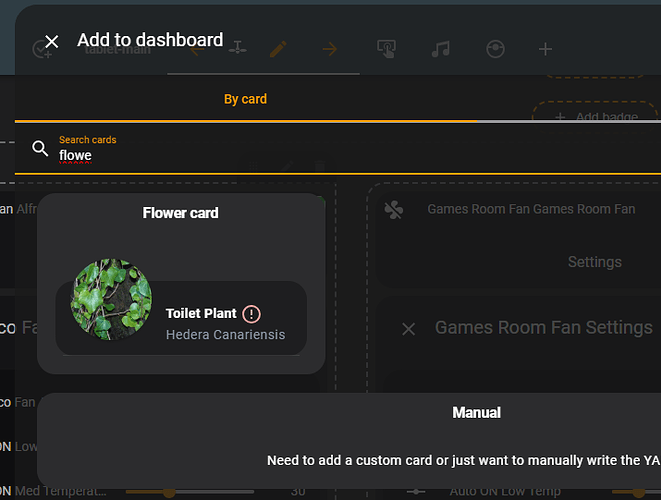Click the dimmed pencil edit icon
The image size is (661, 500).
point(278,48)
